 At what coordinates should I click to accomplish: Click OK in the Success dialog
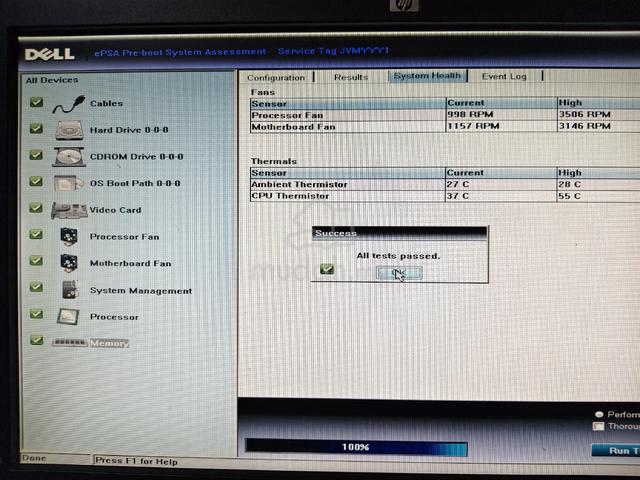click(x=399, y=273)
